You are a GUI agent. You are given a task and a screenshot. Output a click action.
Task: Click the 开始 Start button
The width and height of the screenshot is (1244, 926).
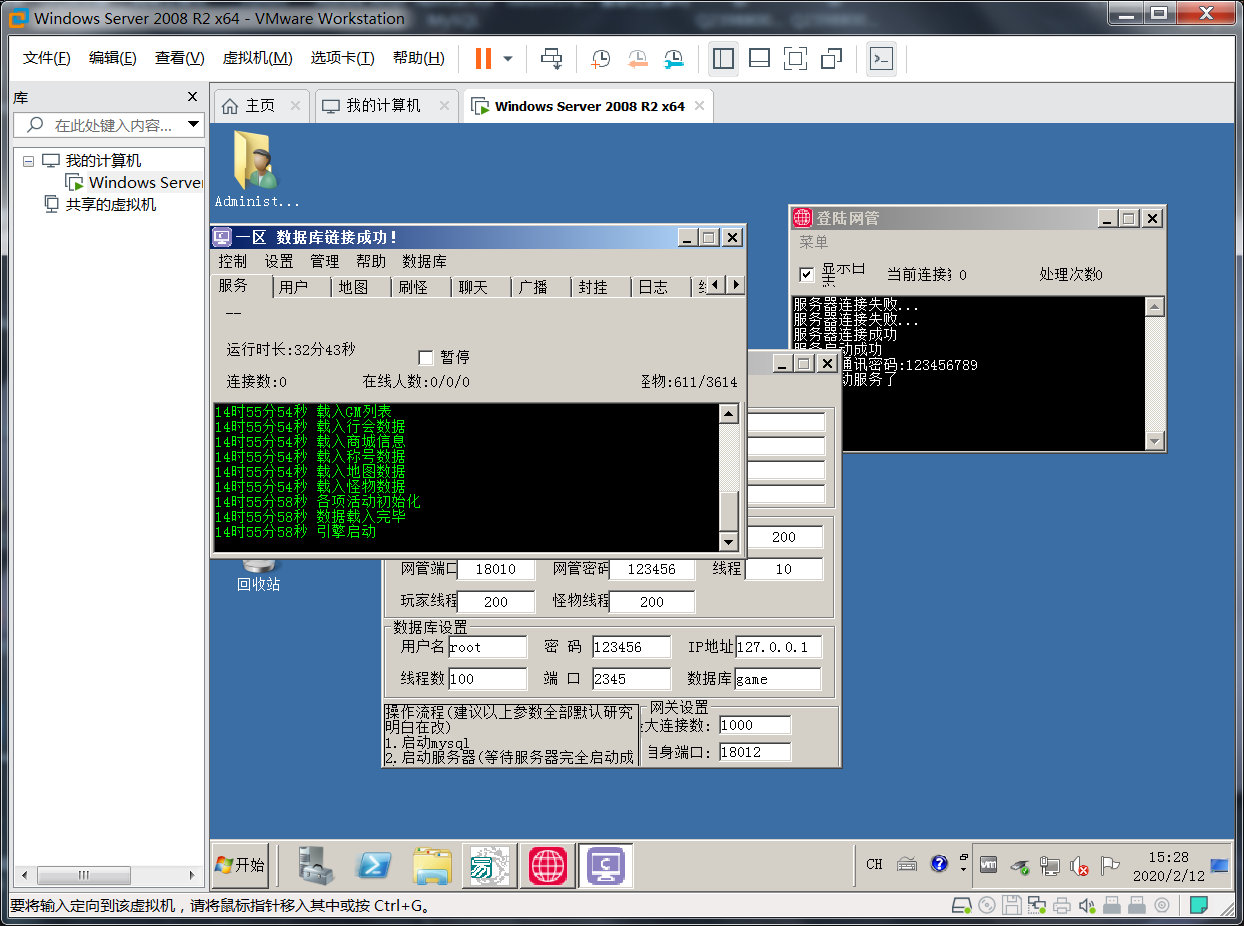240,865
